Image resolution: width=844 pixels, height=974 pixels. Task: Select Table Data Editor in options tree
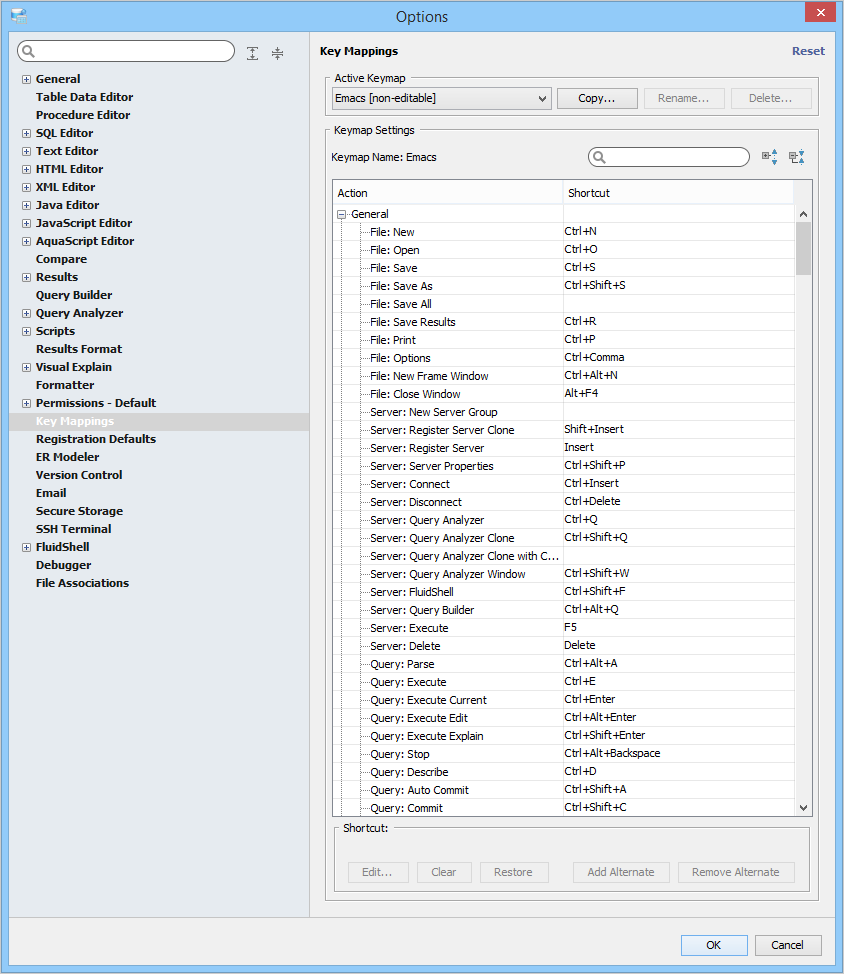coord(84,97)
